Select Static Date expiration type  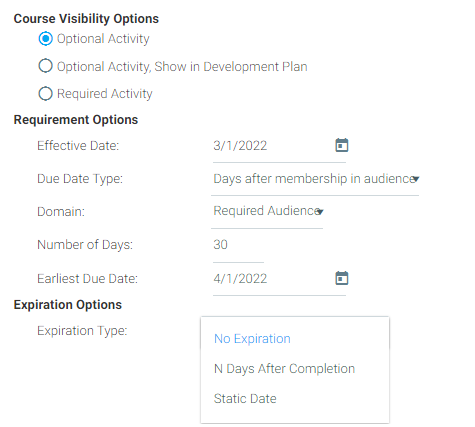click(245, 399)
